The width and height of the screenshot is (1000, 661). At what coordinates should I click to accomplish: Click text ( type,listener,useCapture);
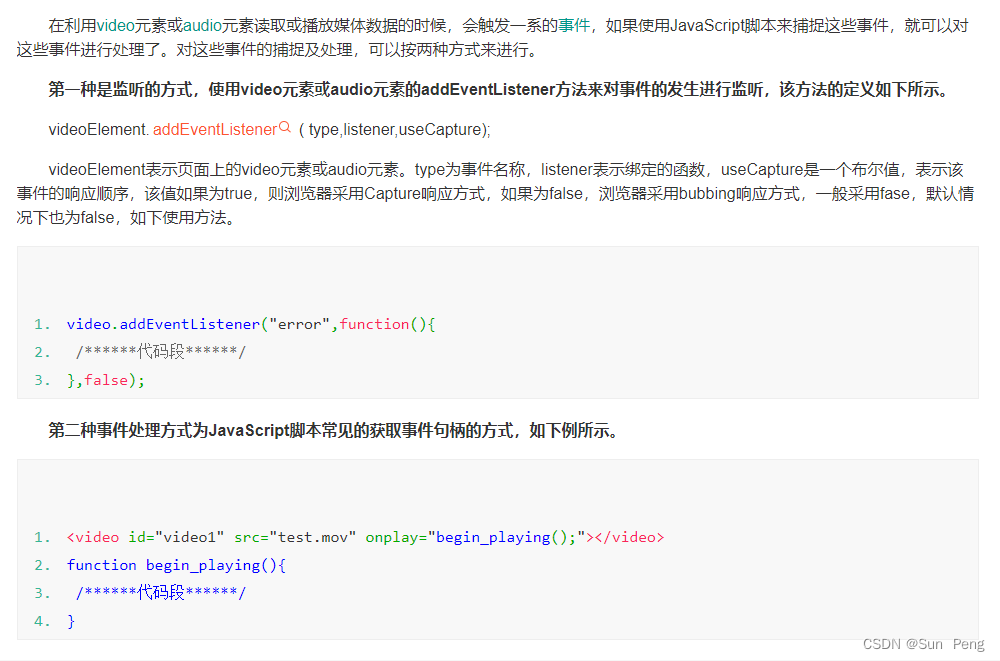(395, 130)
